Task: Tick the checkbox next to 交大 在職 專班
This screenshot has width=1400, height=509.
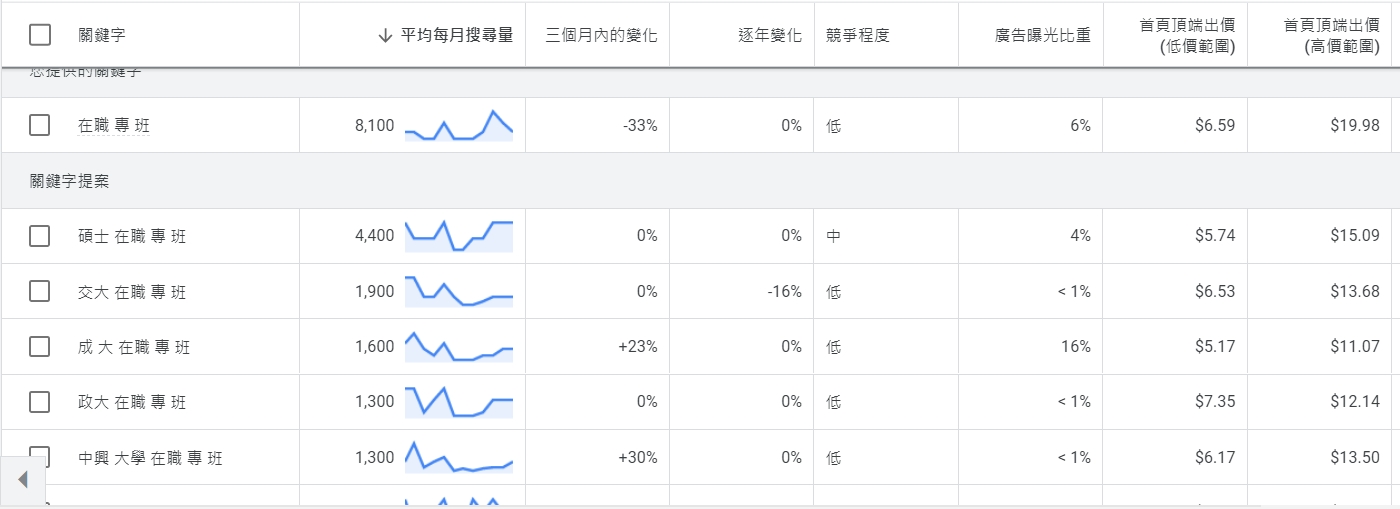Action: (40, 291)
